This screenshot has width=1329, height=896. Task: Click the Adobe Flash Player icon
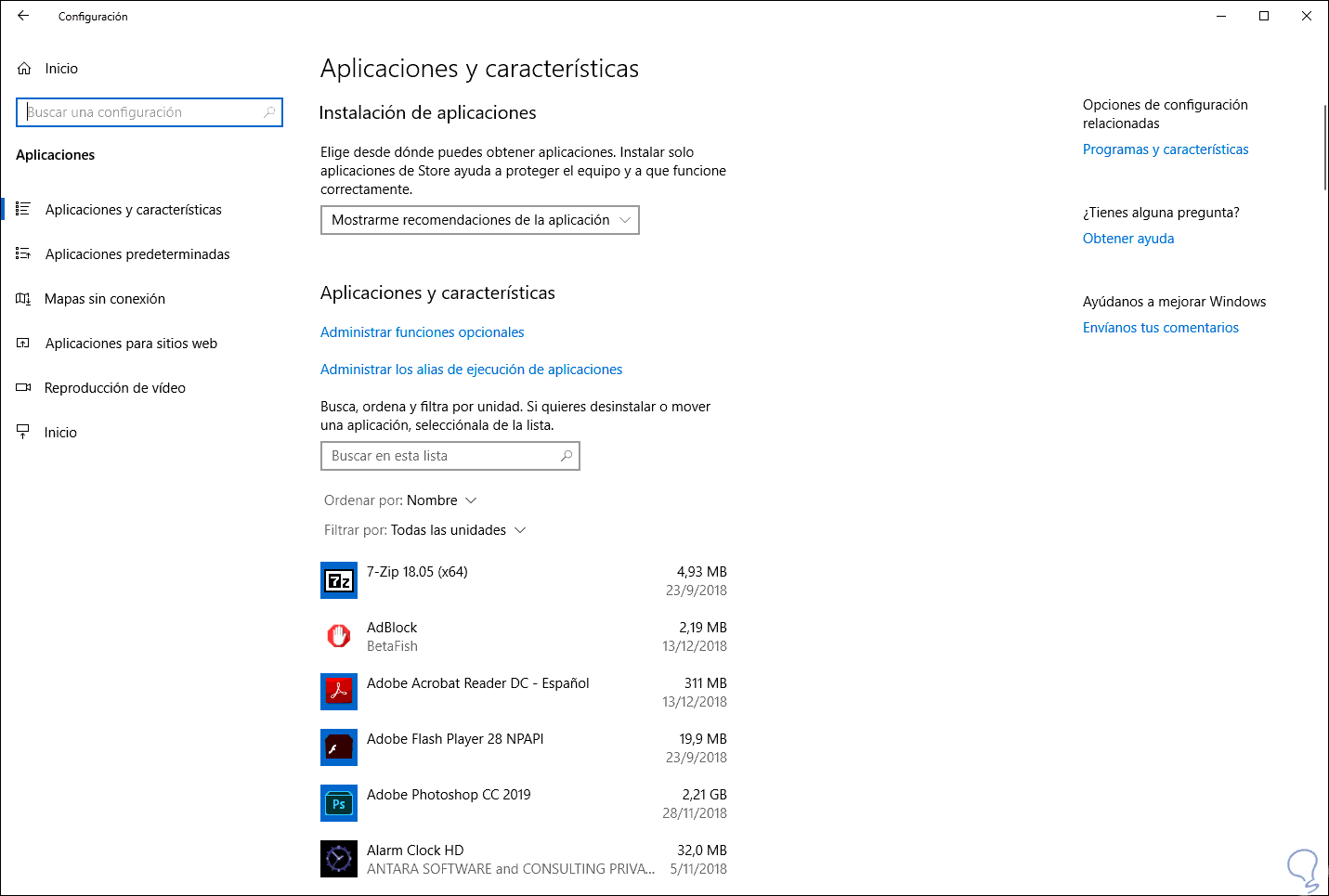339,747
